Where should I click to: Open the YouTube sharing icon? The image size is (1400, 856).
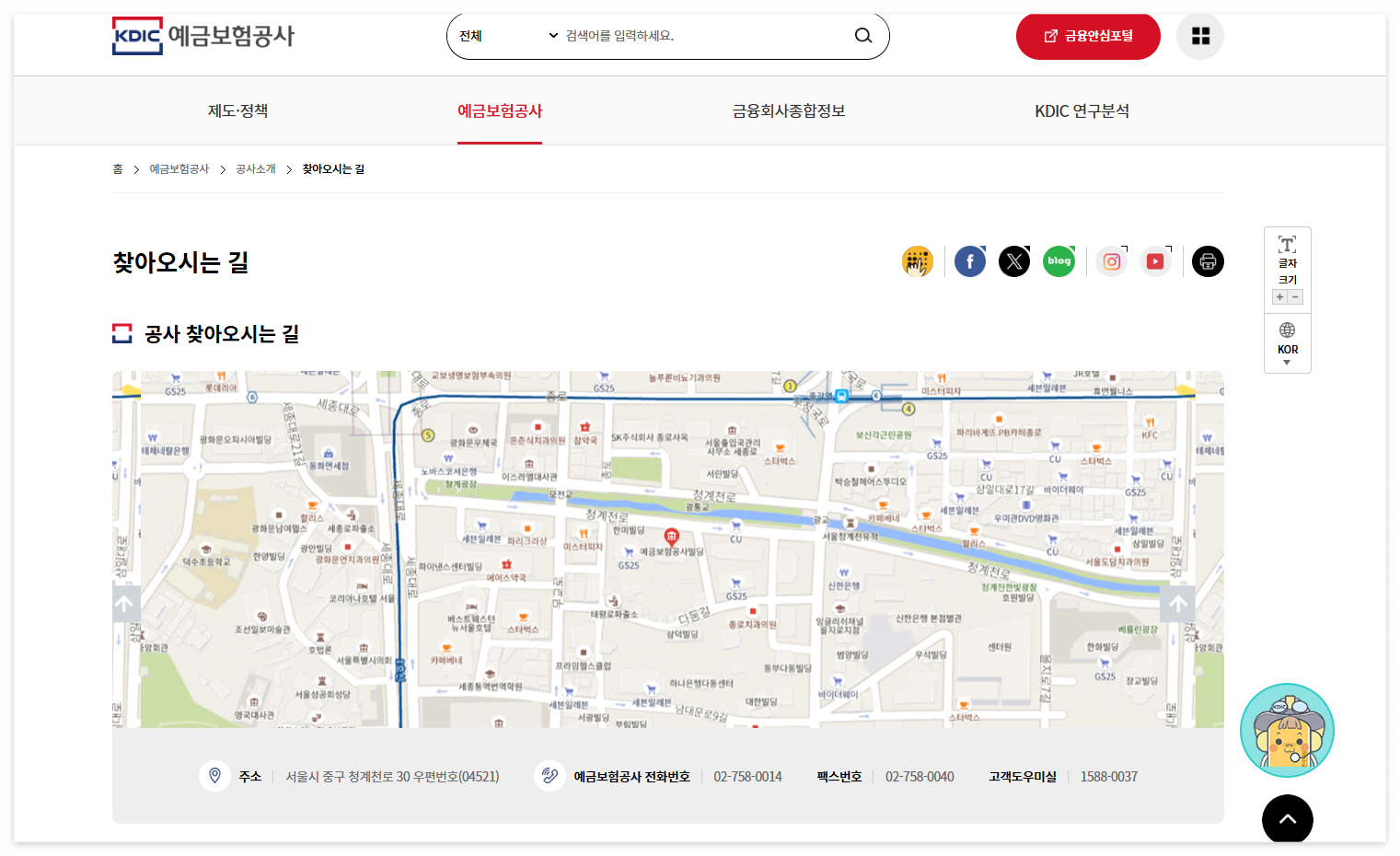[x=1155, y=260]
